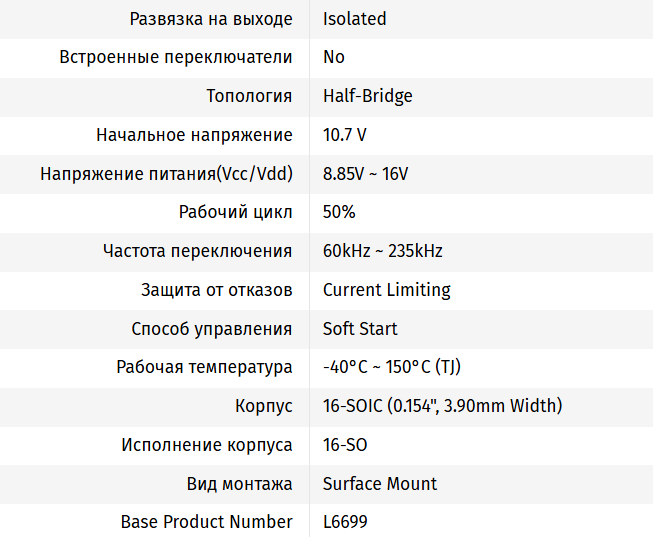Click the 'Встроенные переключатели' row label
653x537 pixels.
[176, 57]
